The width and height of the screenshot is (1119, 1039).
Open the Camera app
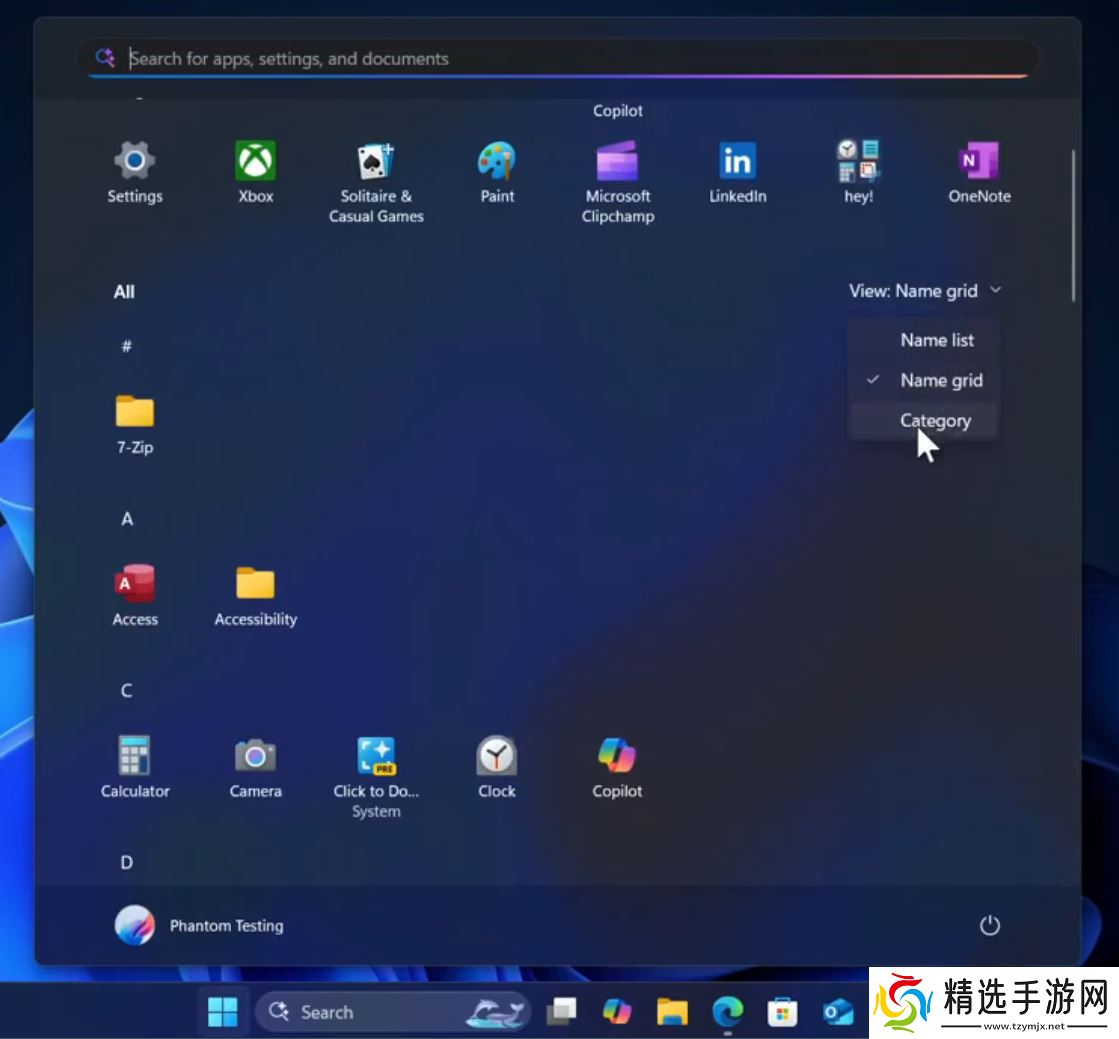tap(255, 766)
